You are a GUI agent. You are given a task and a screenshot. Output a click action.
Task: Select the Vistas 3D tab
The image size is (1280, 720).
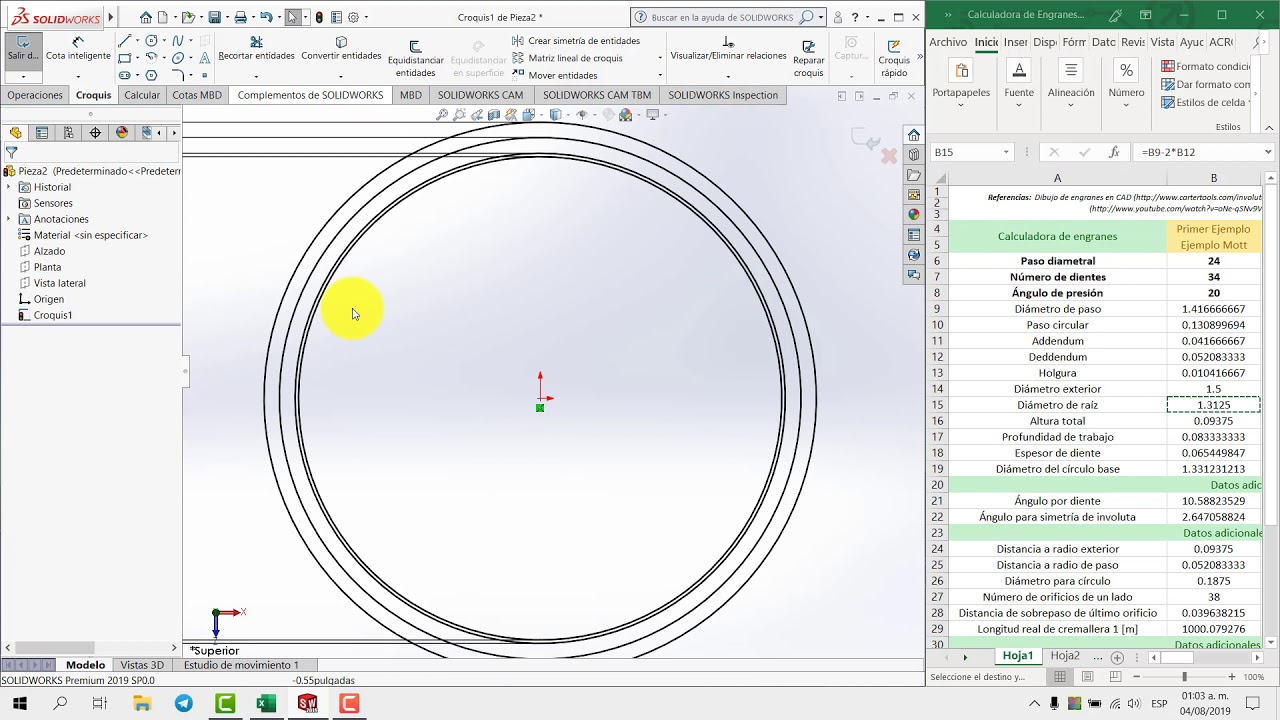click(142, 665)
